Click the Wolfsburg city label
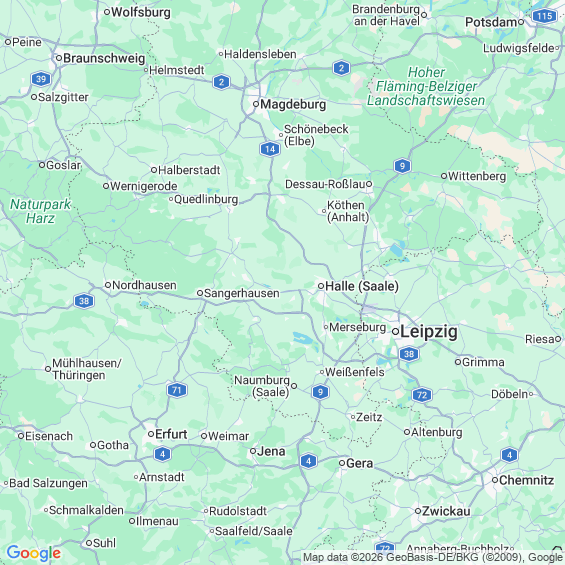The image size is (565, 565). 141,12
